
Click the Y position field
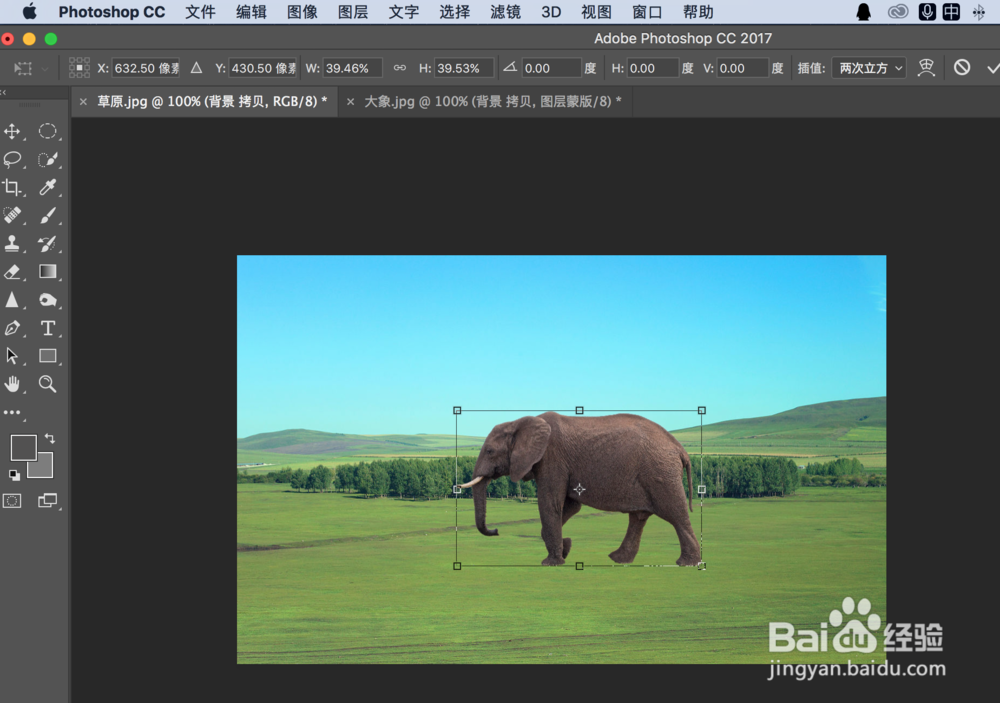click(263, 68)
